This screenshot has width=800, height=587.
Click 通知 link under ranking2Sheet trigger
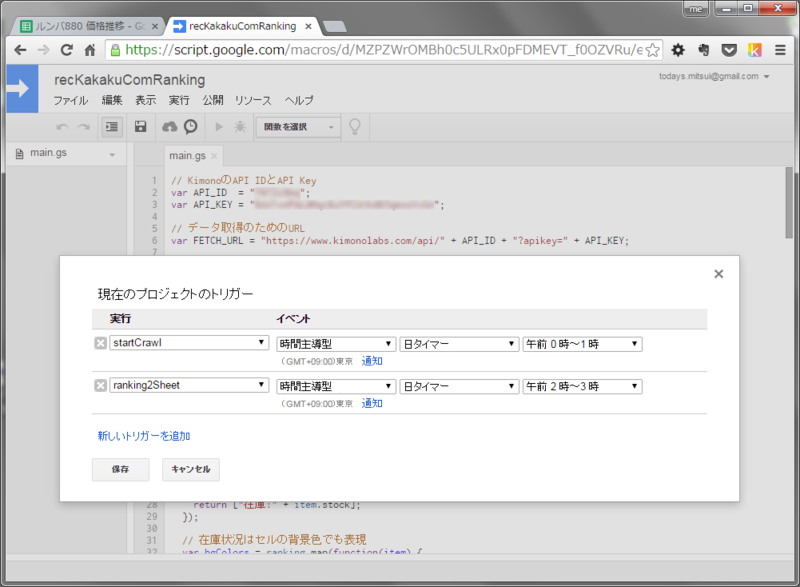(x=372, y=403)
